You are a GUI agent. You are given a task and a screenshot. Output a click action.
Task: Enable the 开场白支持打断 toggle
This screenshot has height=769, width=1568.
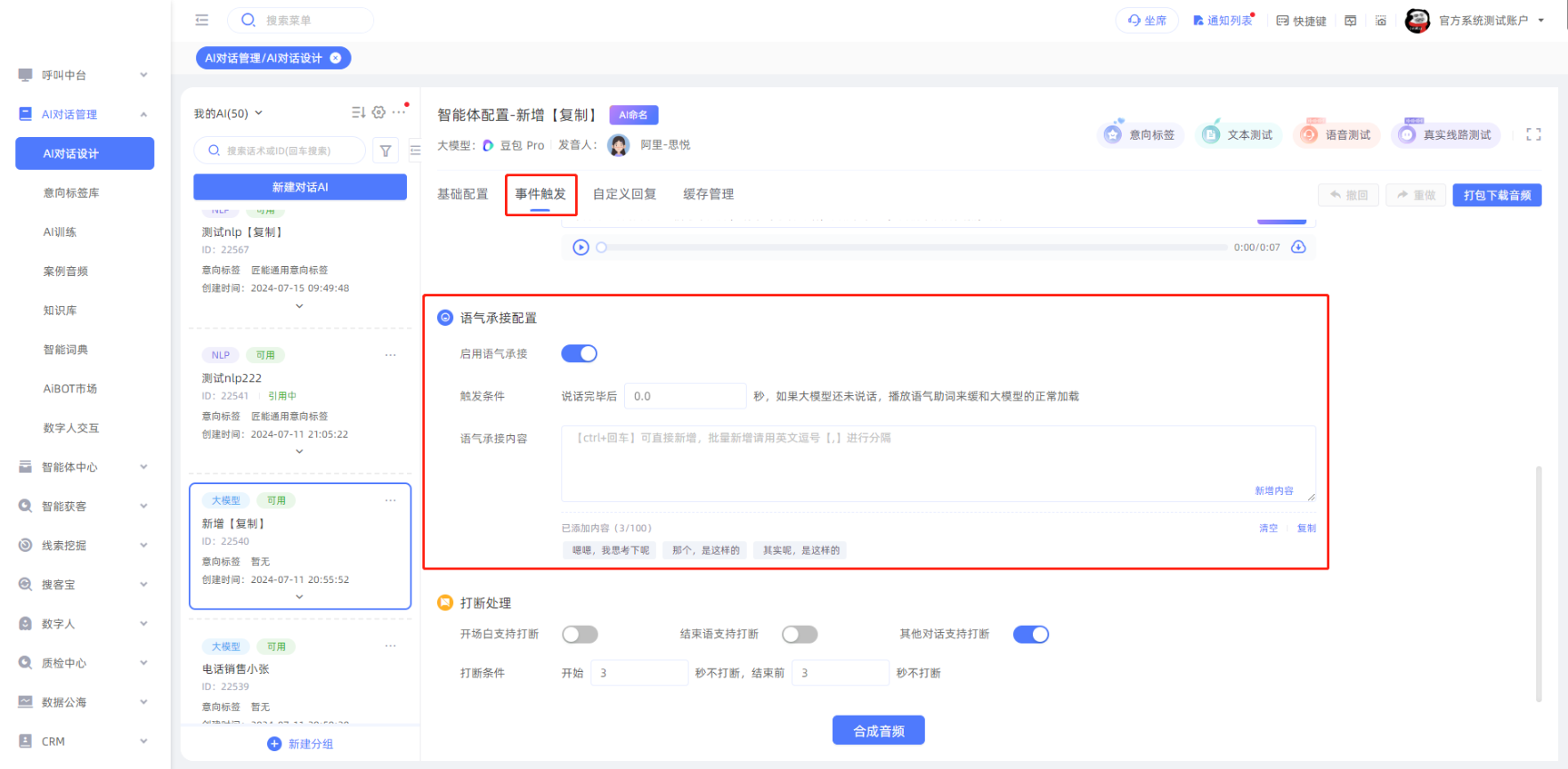(x=580, y=635)
